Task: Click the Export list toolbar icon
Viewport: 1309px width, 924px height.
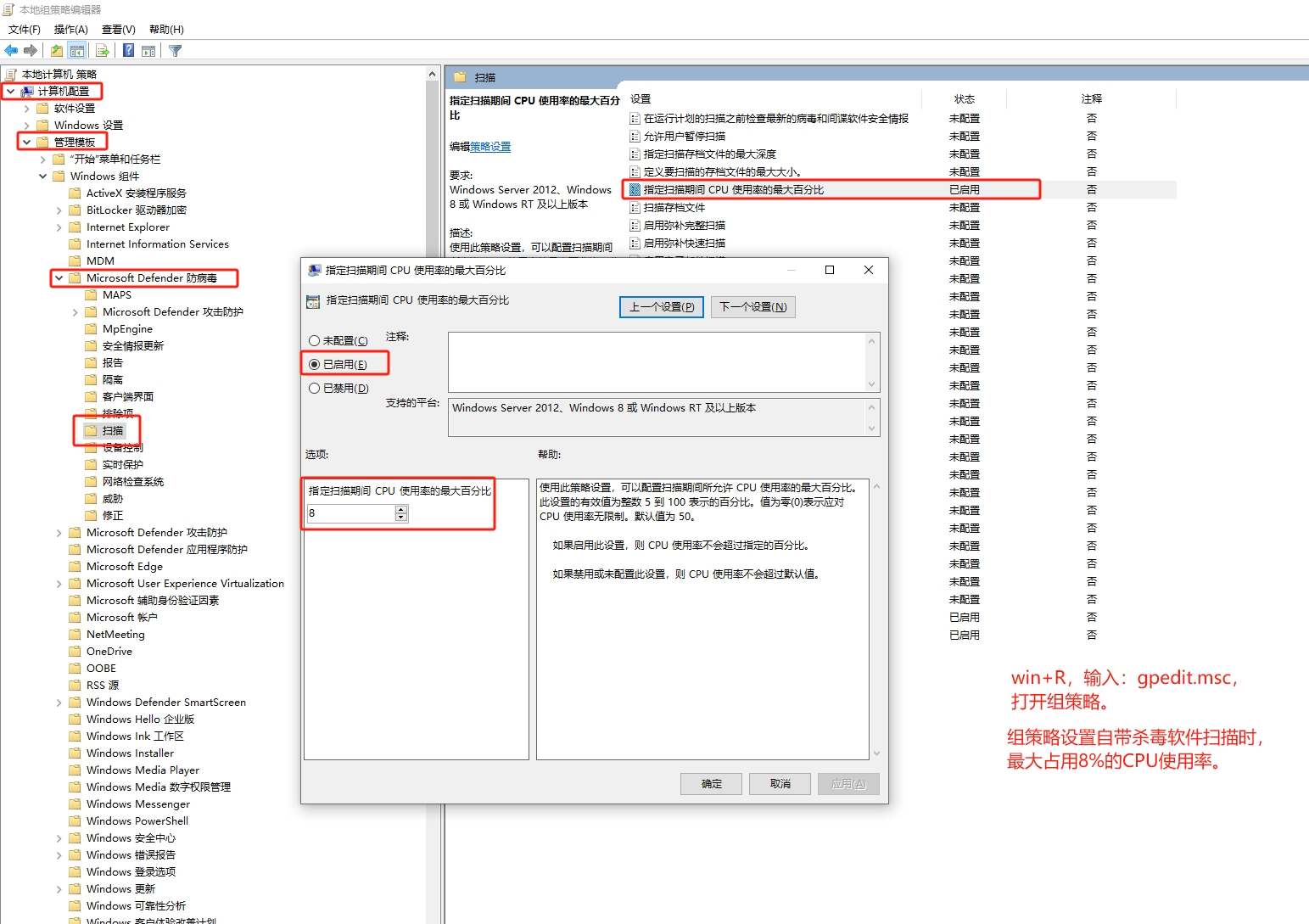Action: (x=103, y=51)
